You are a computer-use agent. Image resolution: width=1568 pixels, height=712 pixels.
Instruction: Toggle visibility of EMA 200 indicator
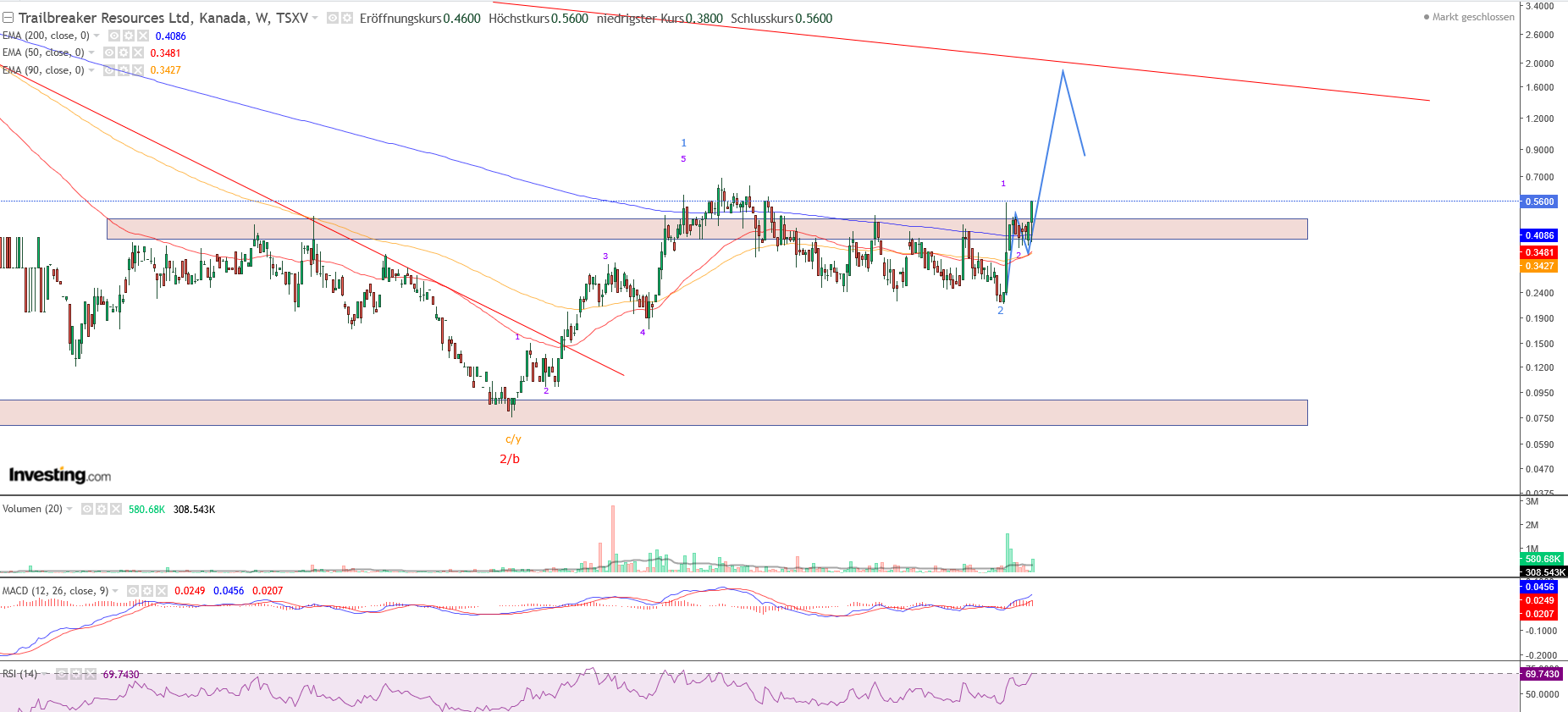(114, 36)
